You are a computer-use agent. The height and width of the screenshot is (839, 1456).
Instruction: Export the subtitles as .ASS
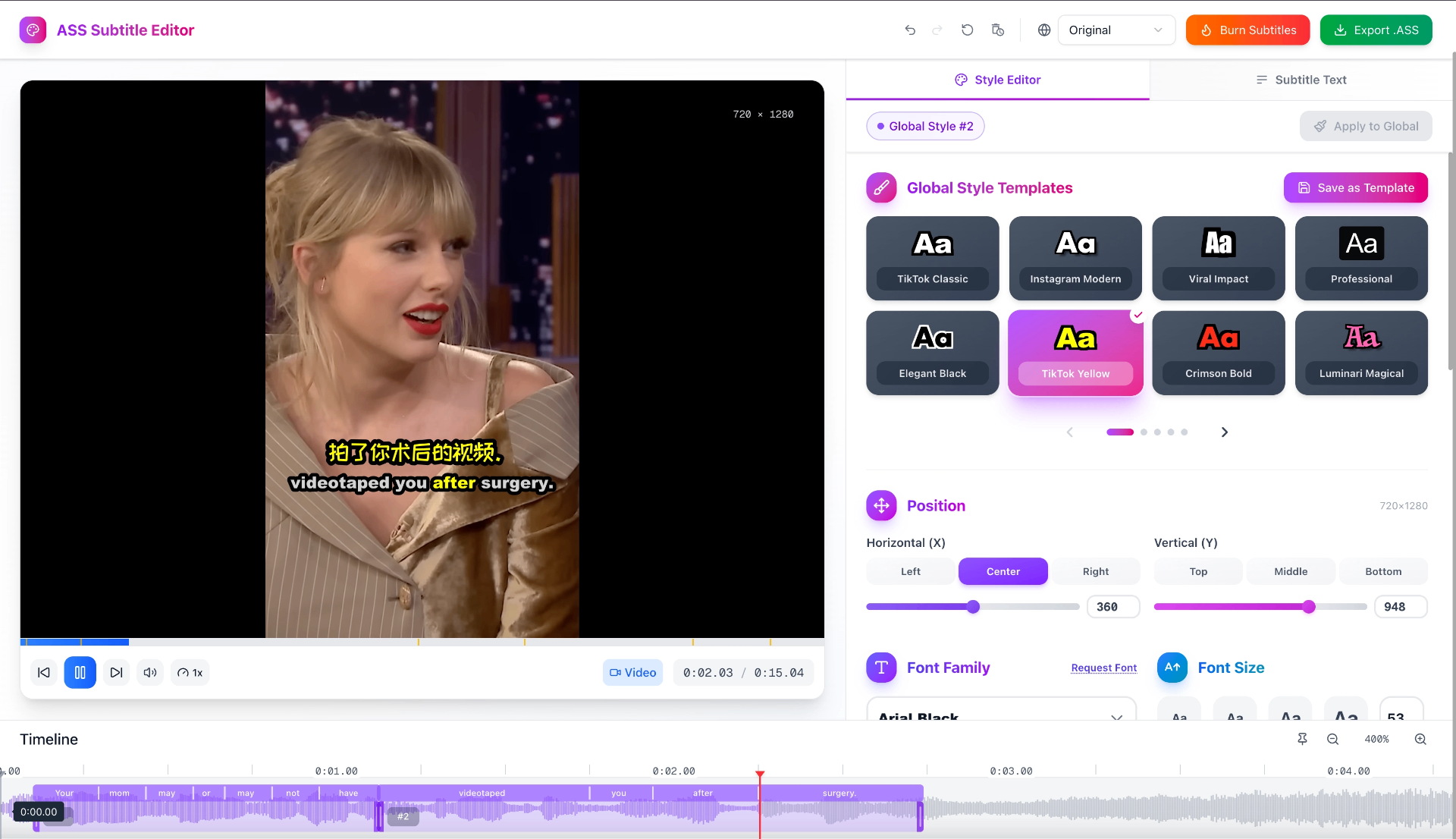(x=1376, y=30)
